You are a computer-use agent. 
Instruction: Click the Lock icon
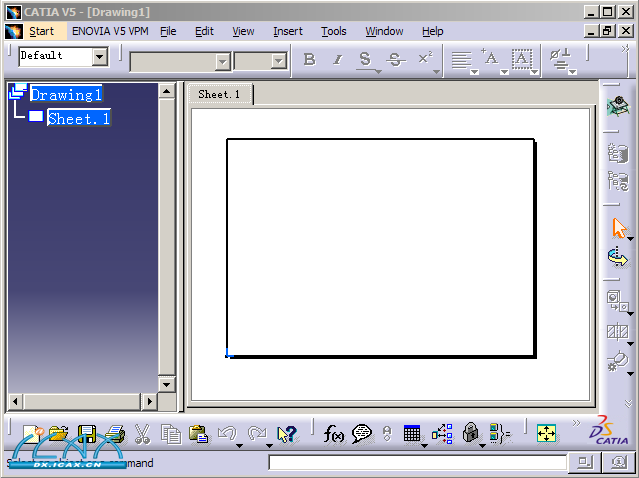click(x=471, y=433)
